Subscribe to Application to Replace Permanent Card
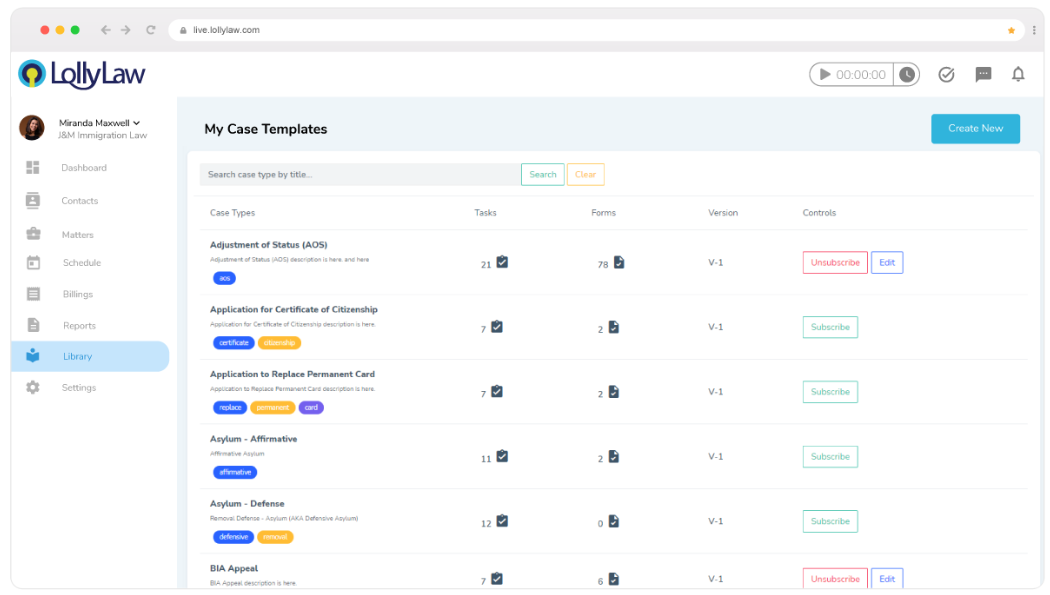The width and height of the screenshot is (1050, 595). coord(830,392)
